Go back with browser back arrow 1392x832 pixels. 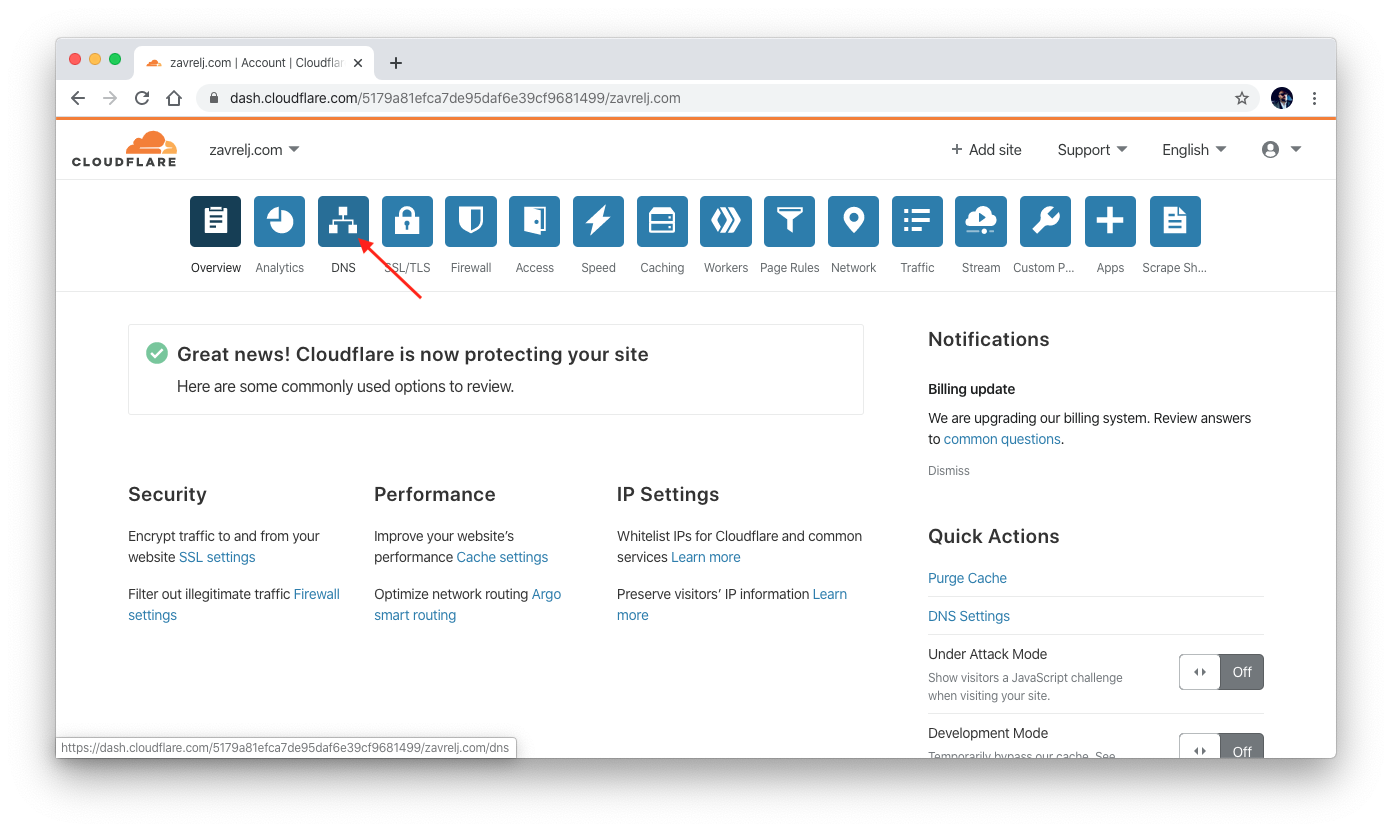[78, 98]
